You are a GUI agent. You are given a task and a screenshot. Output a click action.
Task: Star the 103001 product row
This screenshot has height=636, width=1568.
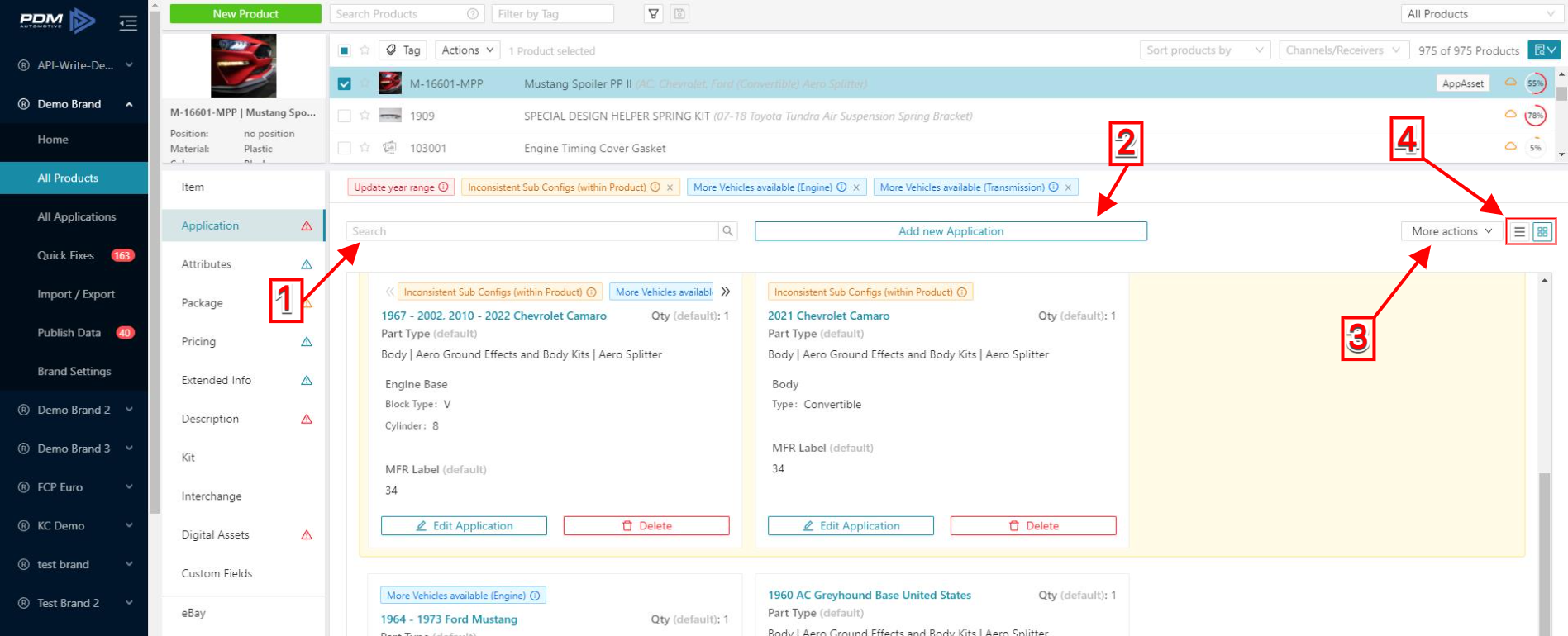pos(365,148)
